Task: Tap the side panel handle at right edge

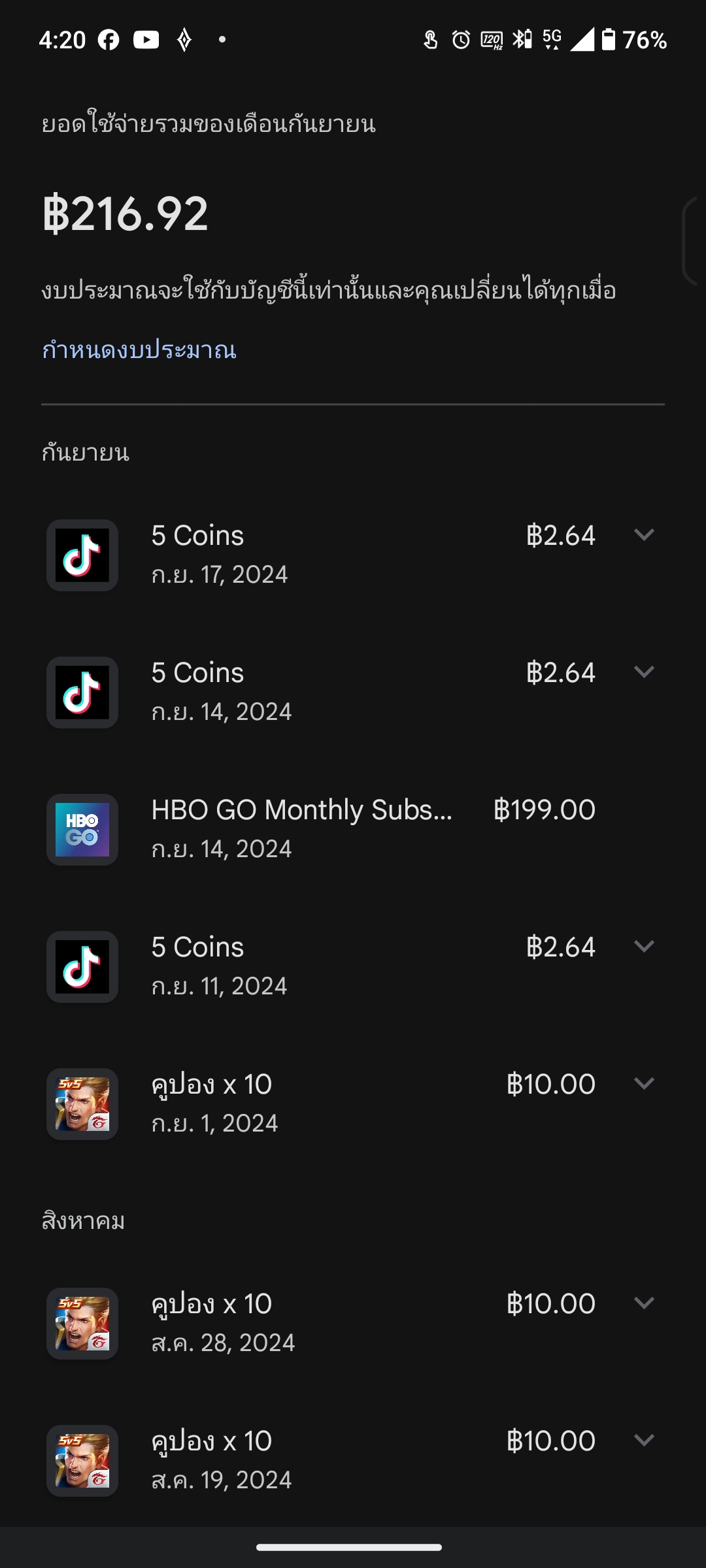Action: coord(693,240)
